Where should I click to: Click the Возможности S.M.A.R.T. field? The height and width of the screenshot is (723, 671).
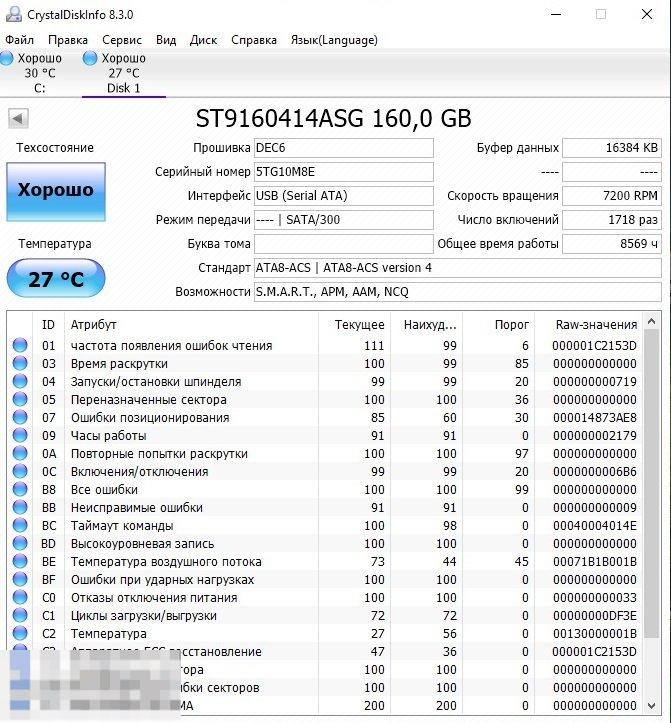[x=457, y=292]
